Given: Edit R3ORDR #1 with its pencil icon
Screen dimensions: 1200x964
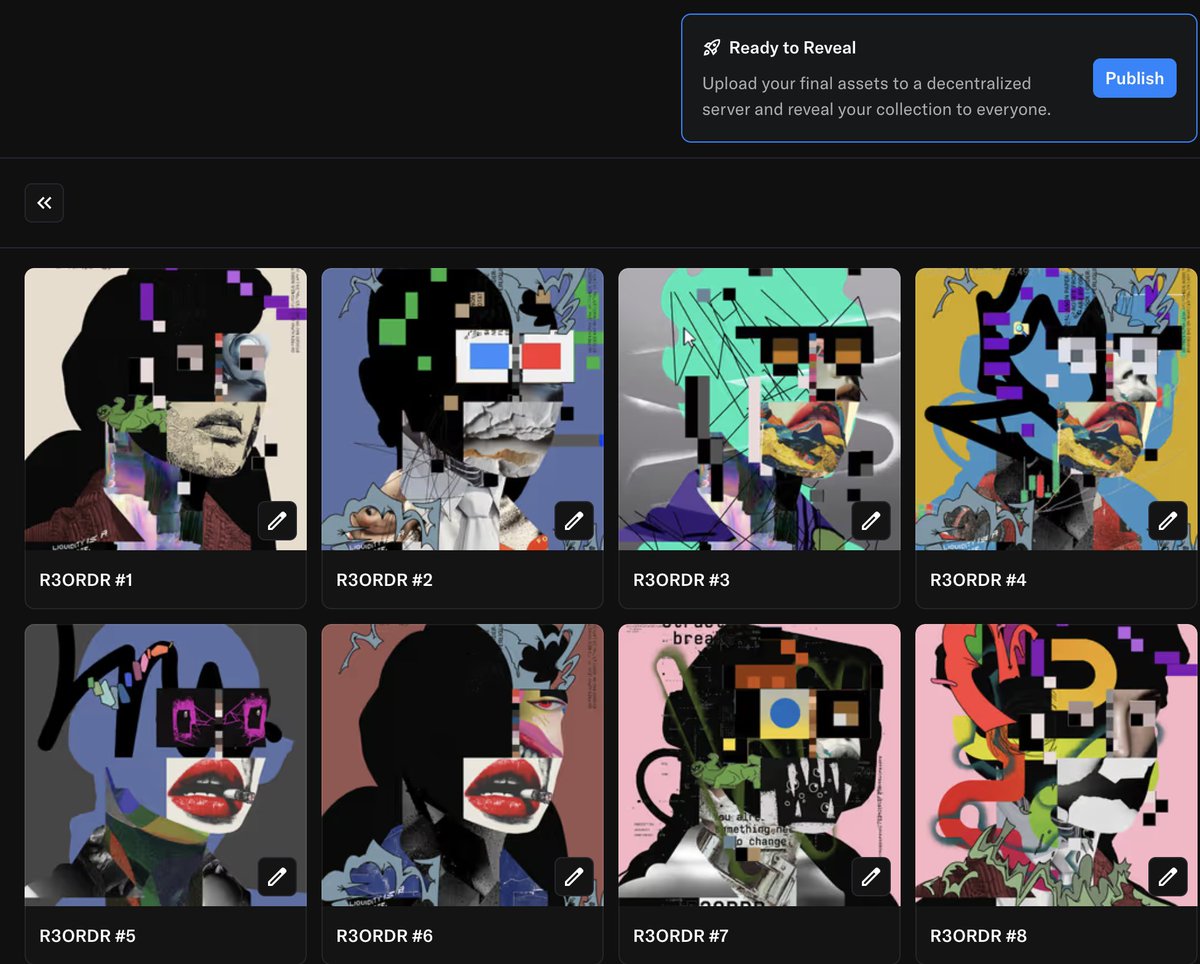Looking at the screenshot, I should click(x=277, y=521).
